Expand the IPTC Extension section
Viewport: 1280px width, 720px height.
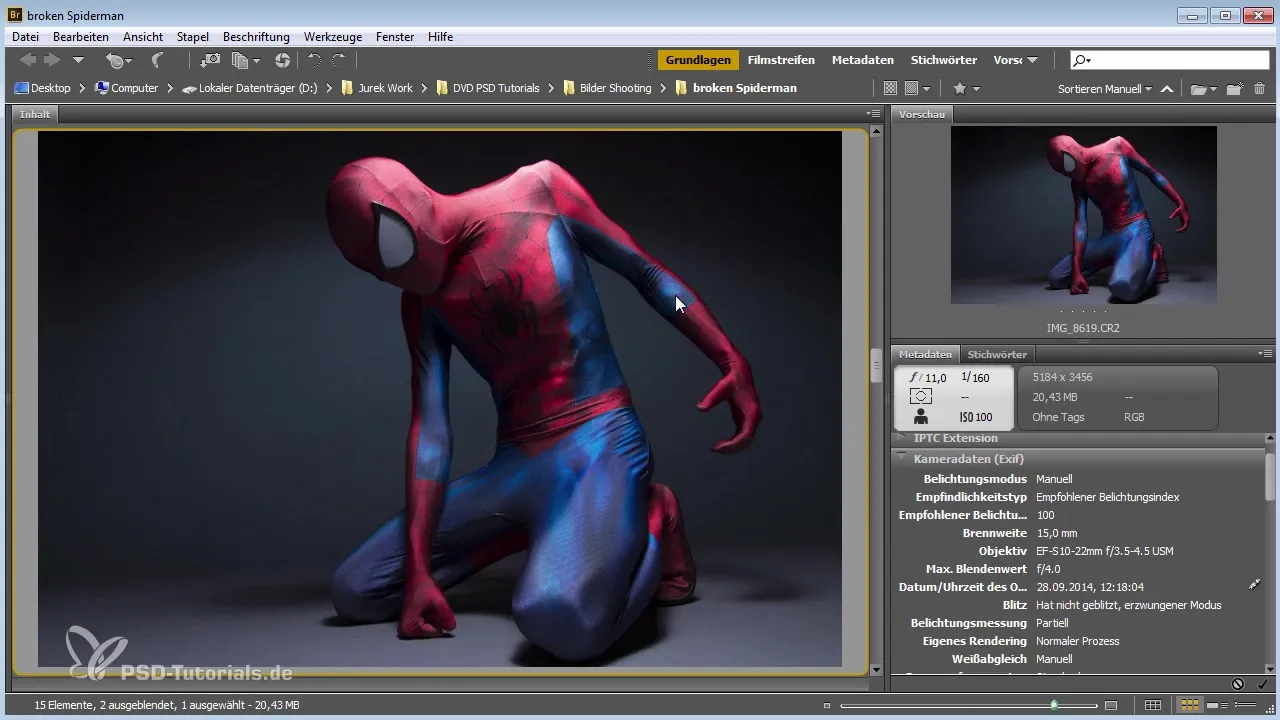point(901,438)
